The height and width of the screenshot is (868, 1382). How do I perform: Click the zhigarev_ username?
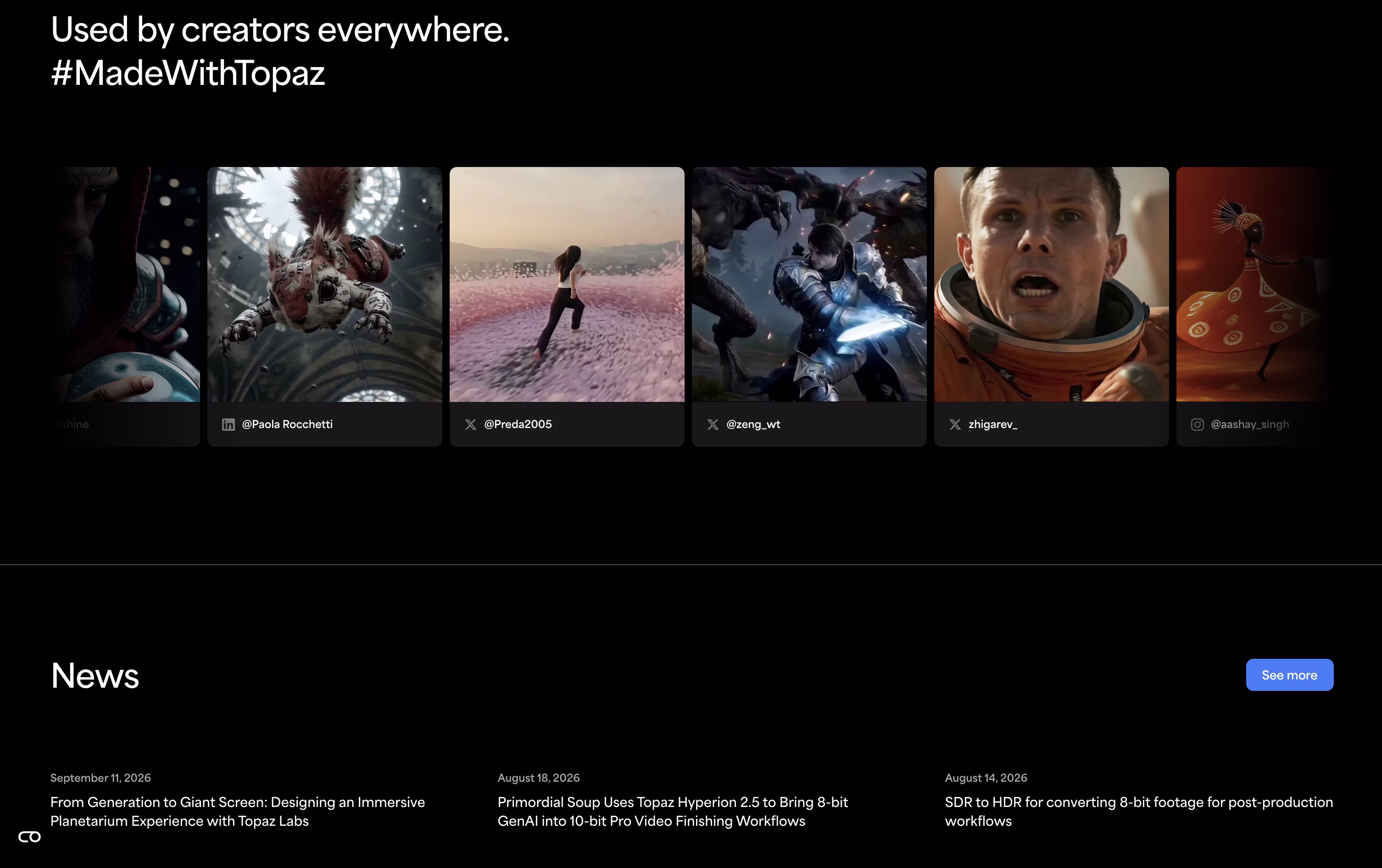click(x=993, y=424)
